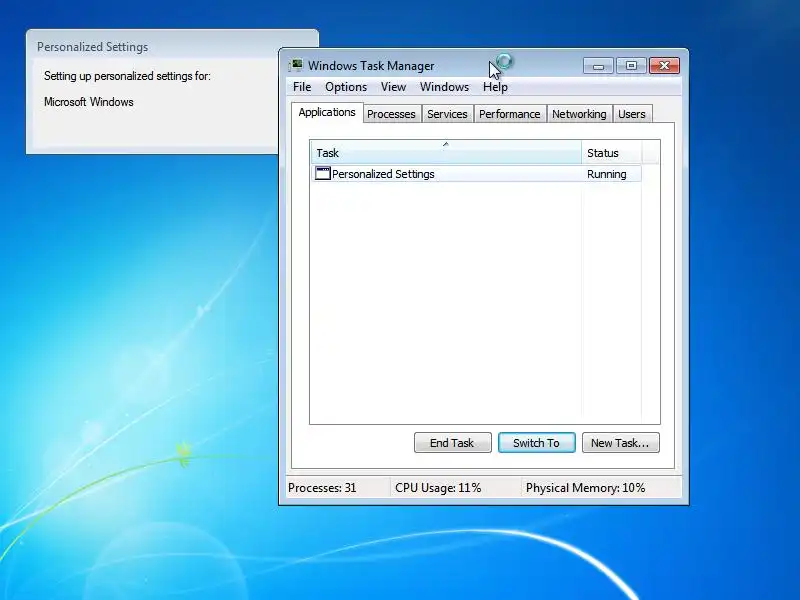
Task: Open the File menu
Action: (302, 87)
